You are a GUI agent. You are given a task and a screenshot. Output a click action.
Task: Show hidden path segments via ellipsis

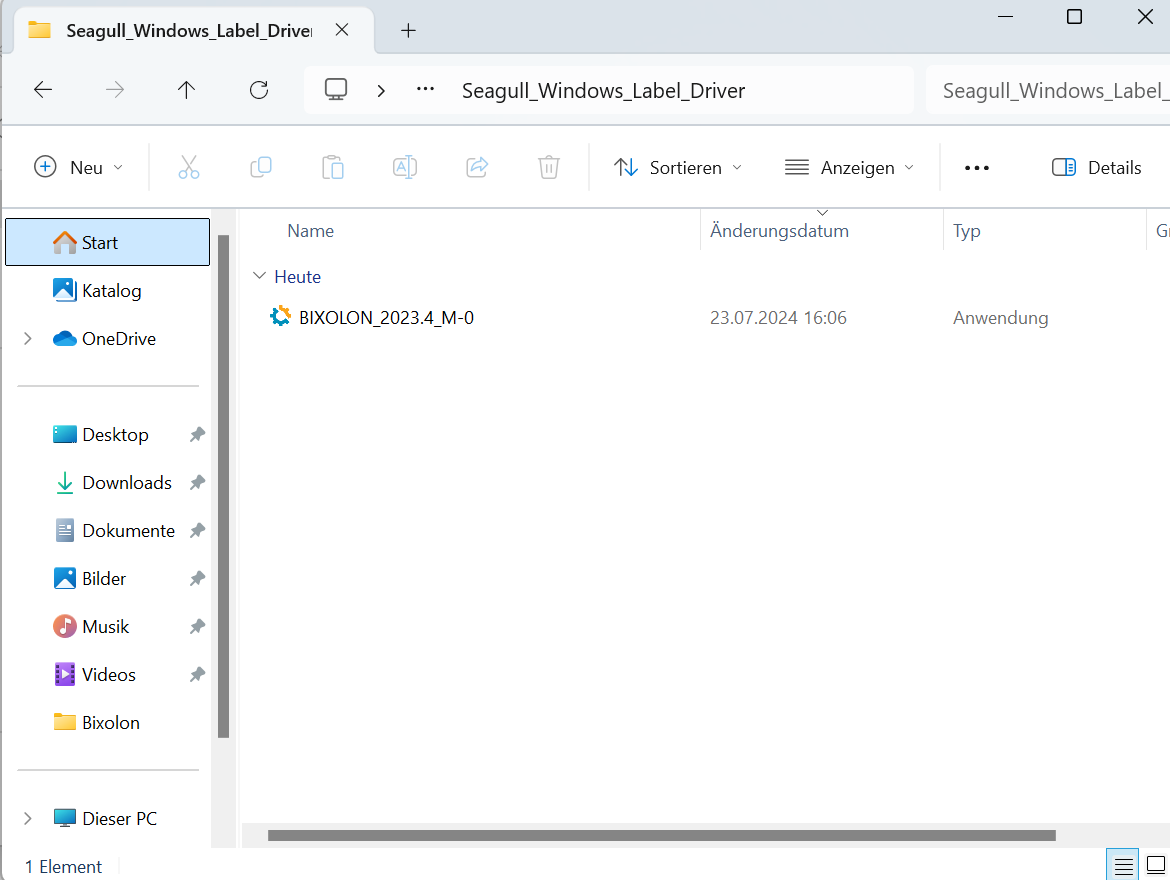tap(425, 90)
